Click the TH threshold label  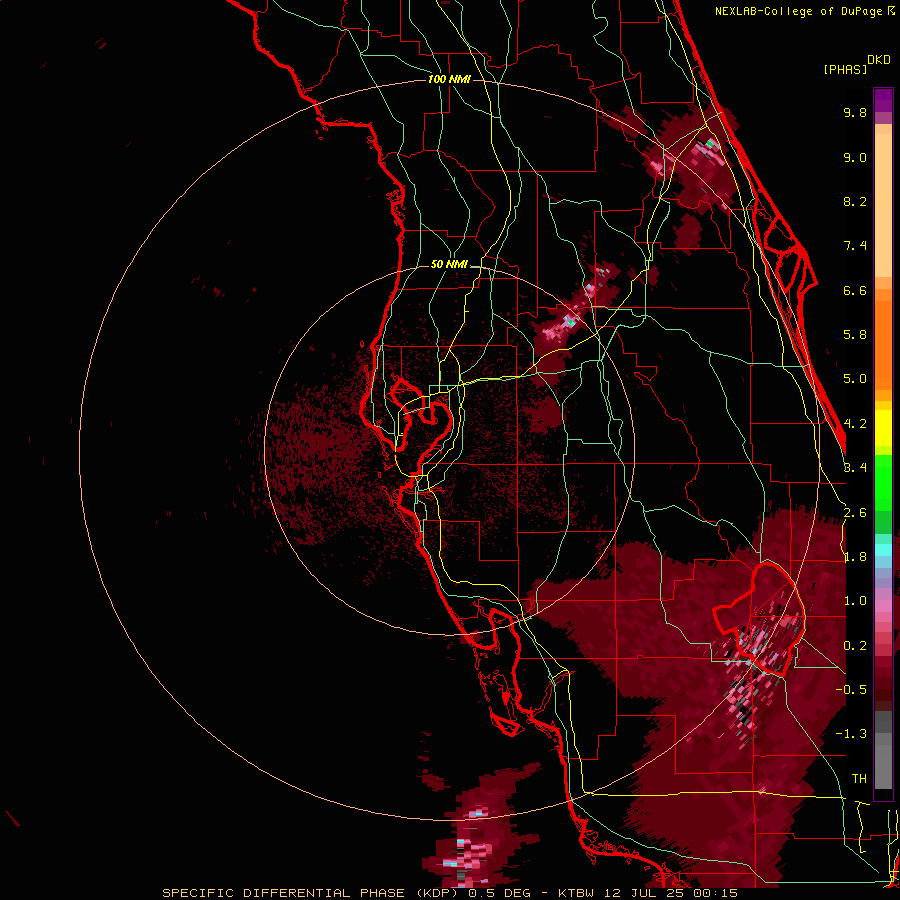[x=859, y=779]
